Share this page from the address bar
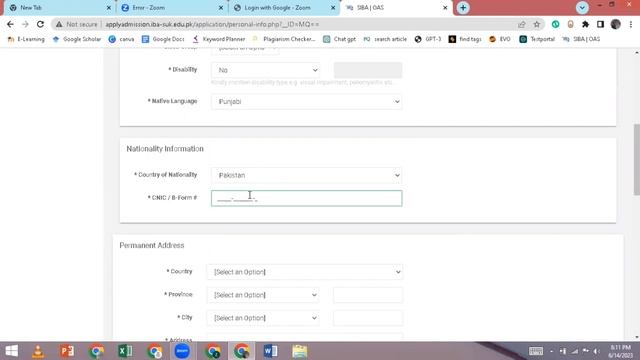Screen dimensions: 640x360 (x=522, y=24)
